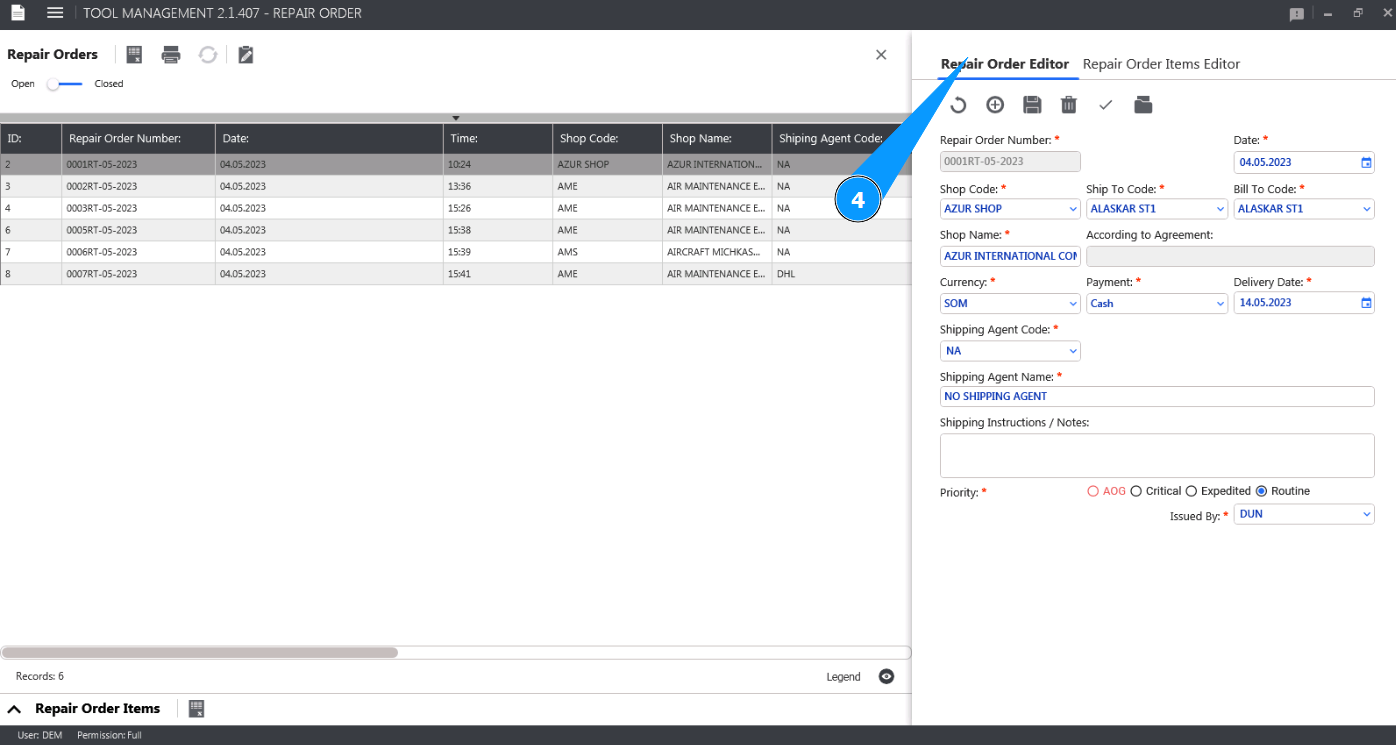Screen dimensions: 1396x746
Task: Toggle the Open/Closed repair orders switch
Action: point(65,84)
